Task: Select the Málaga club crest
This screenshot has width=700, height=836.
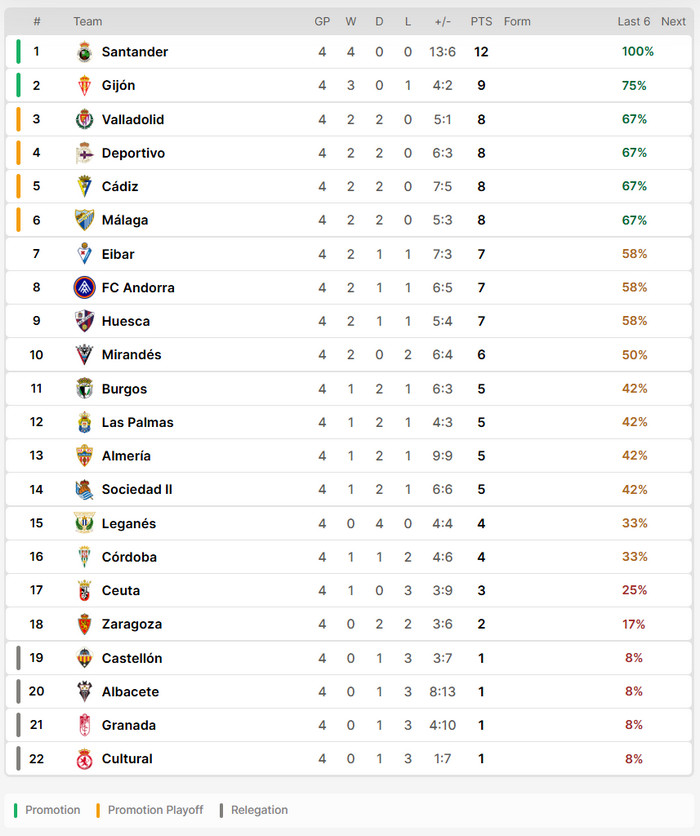Action: click(84, 220)
